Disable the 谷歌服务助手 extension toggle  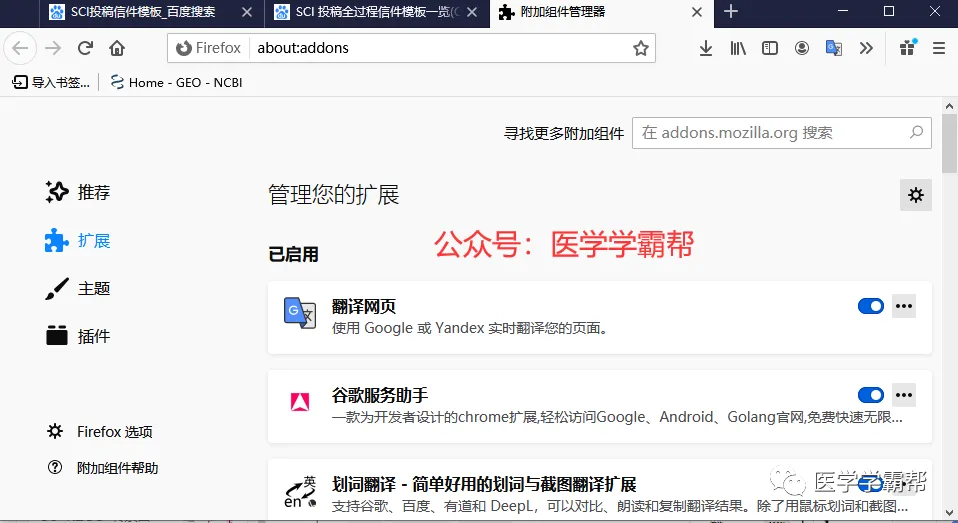tap(871, 395)
